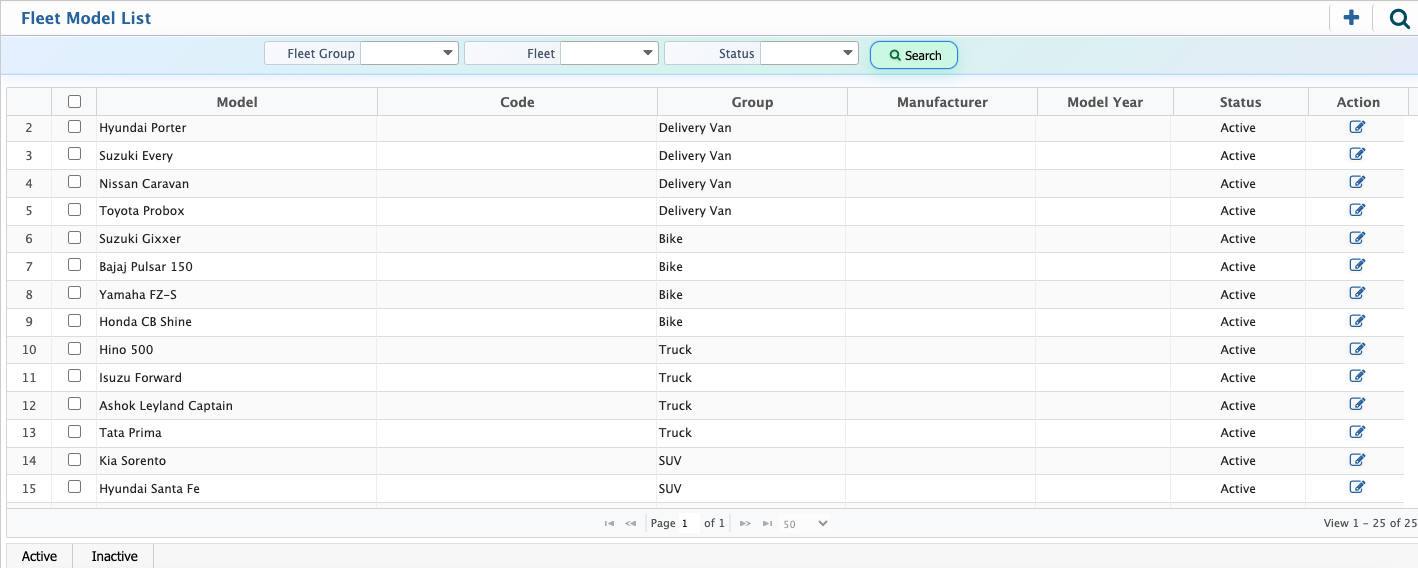Select the Honda CB Shine model name

point(145,322)
